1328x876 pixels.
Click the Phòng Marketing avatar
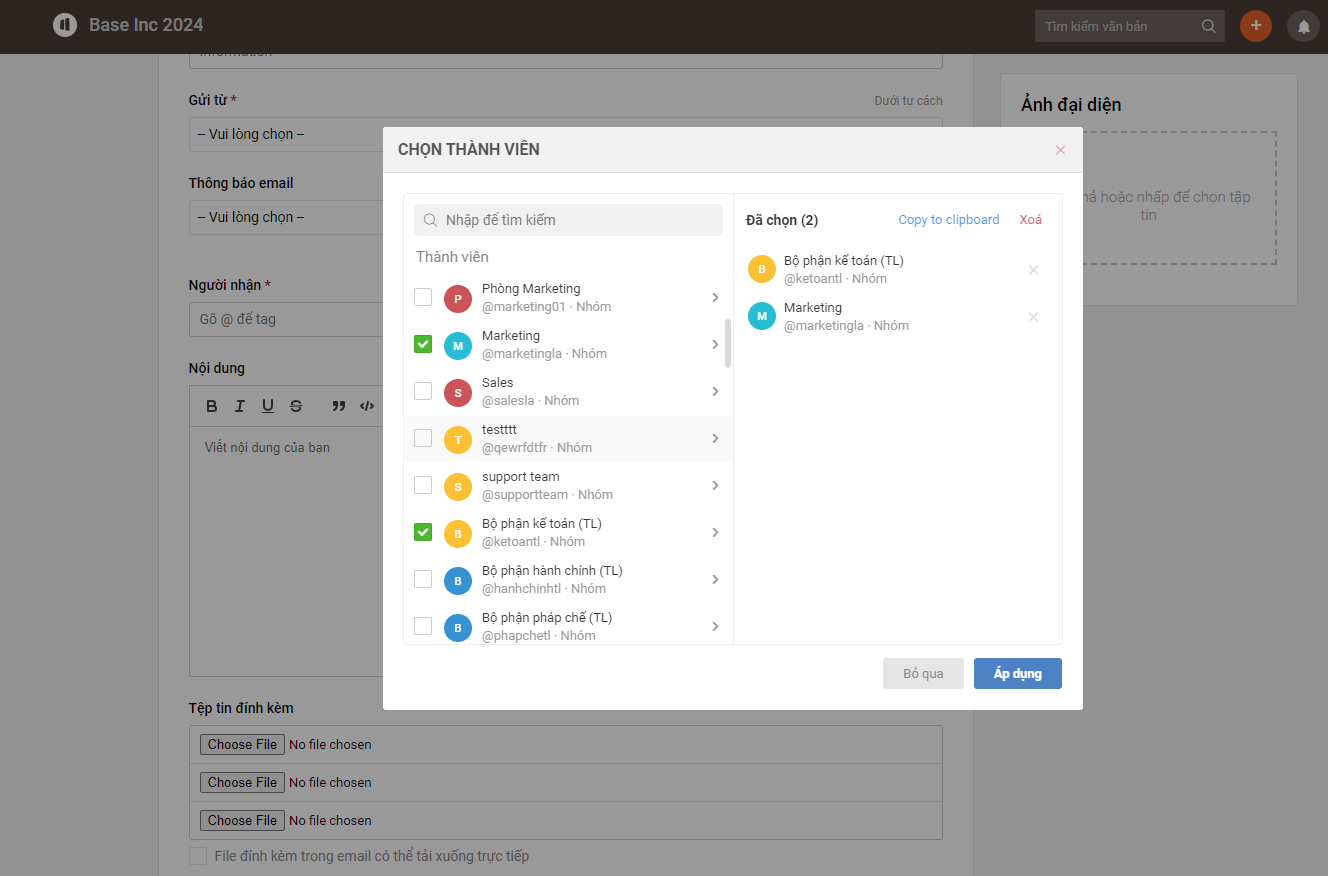pyautogui.click(x=458, y=298)
